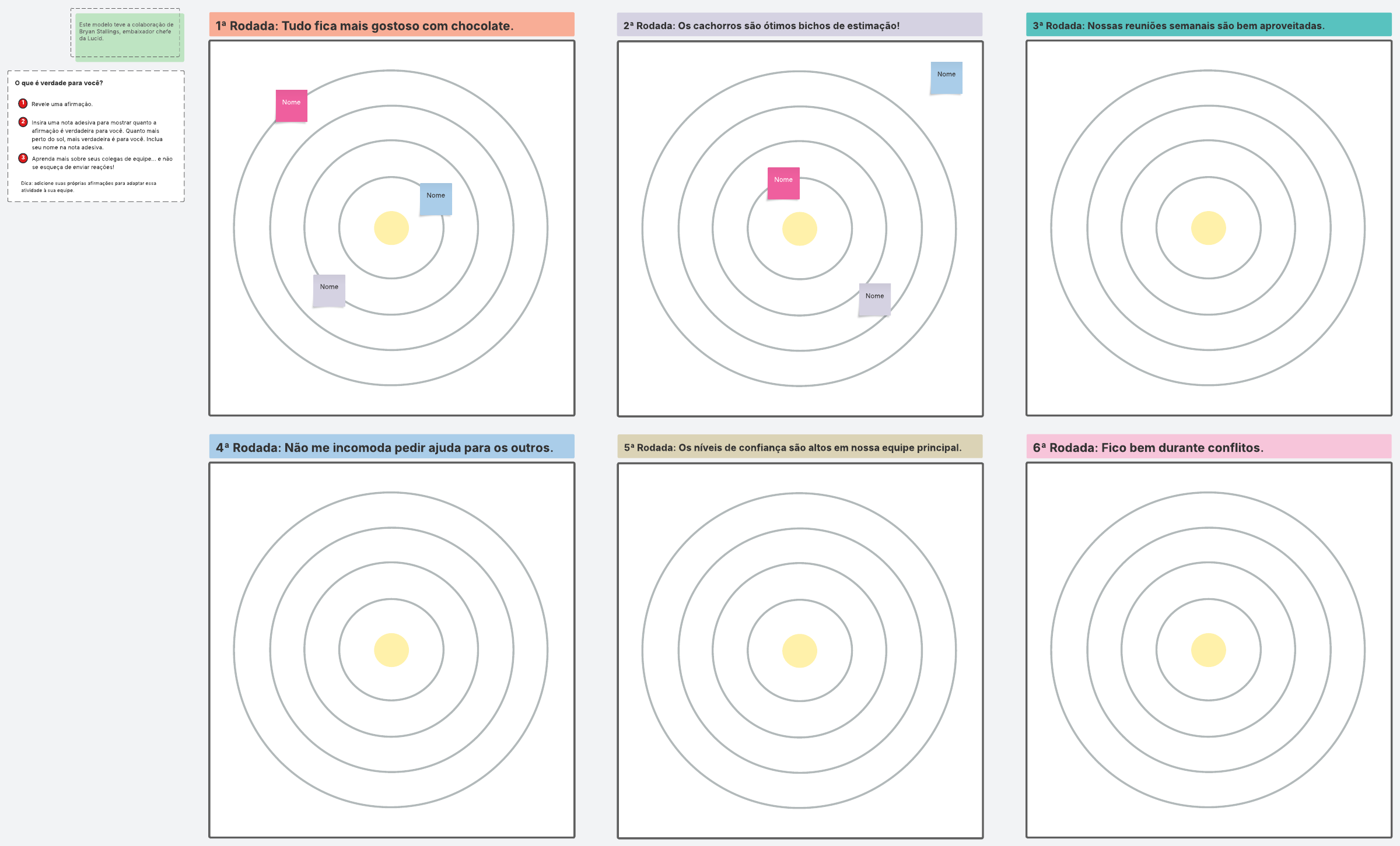This screenshot has width=1400, height=846.
Task: Click the blue Nome note in 1ª Rodada
Action: coord(436,199)
